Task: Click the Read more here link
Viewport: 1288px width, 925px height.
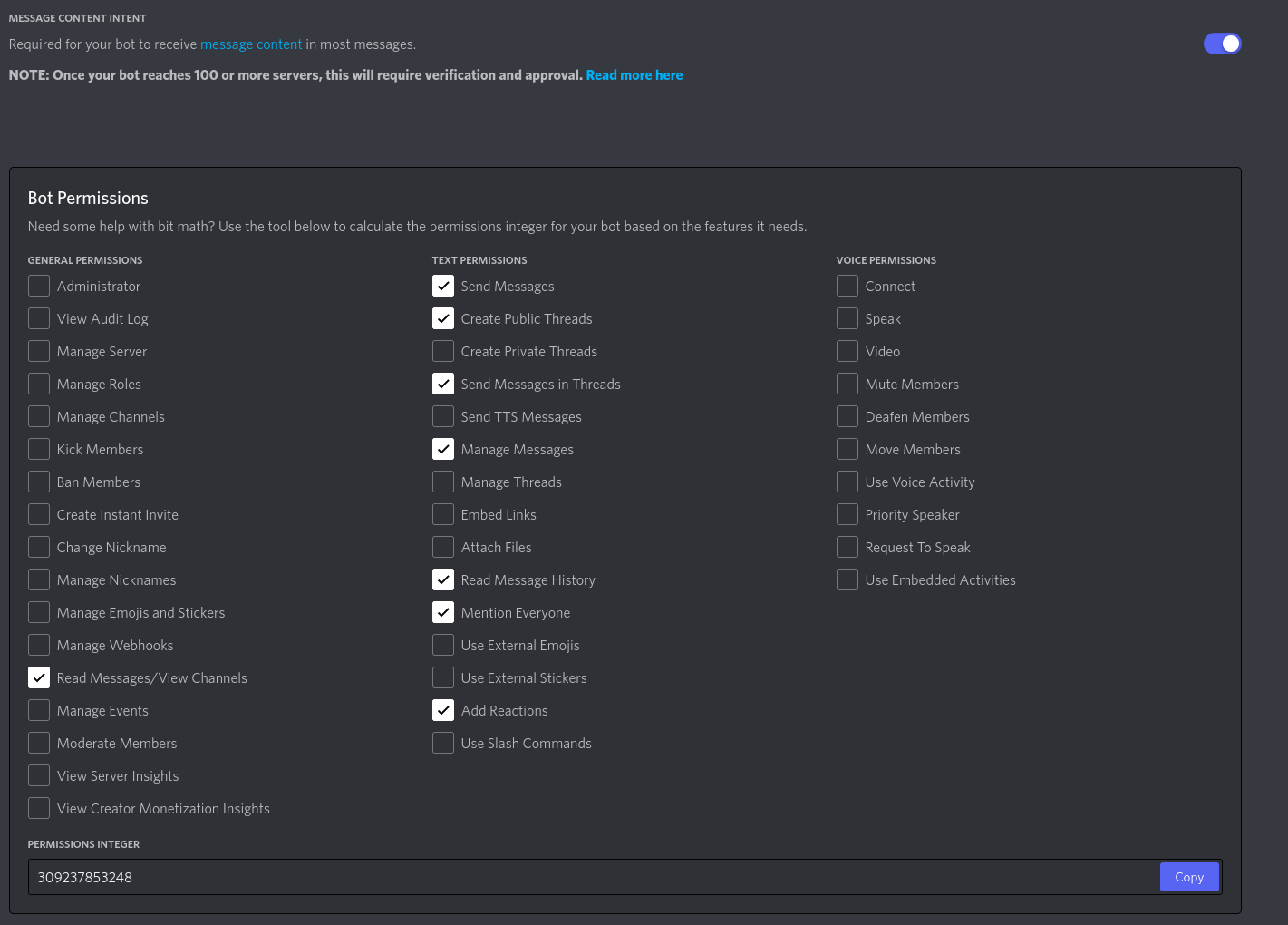Action: point(634,75)
